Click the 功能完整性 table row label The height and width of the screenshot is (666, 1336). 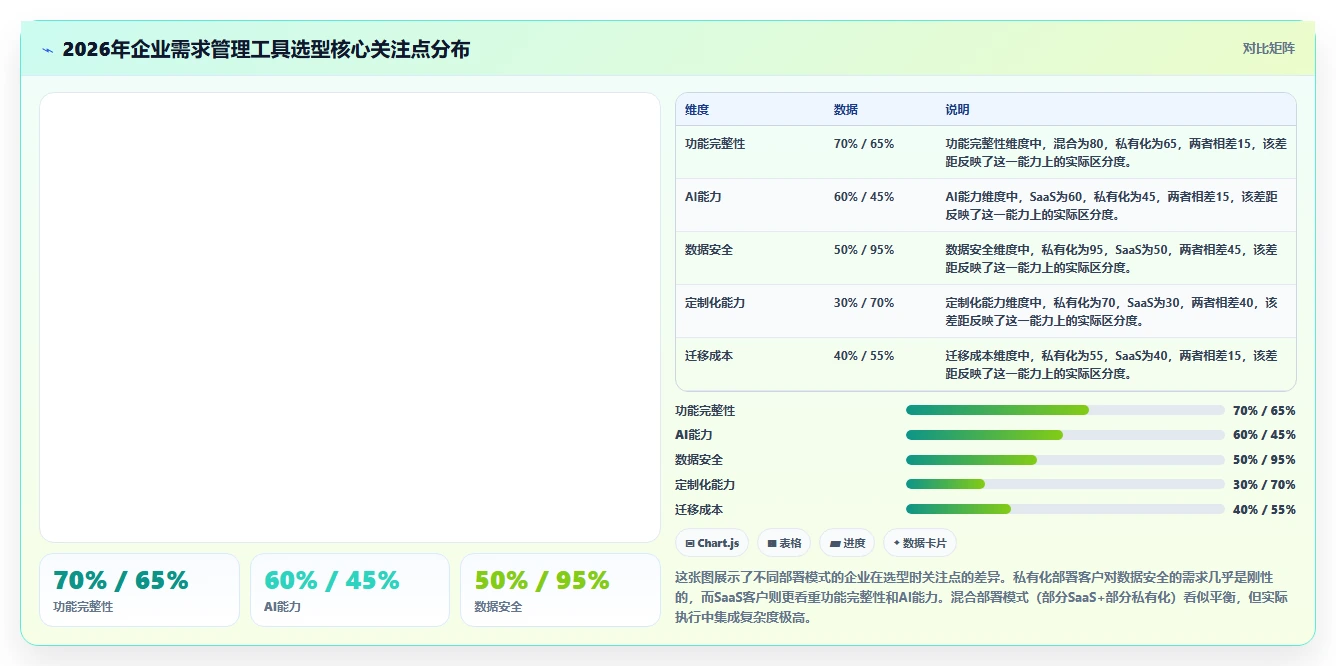(x=715, y=144)
